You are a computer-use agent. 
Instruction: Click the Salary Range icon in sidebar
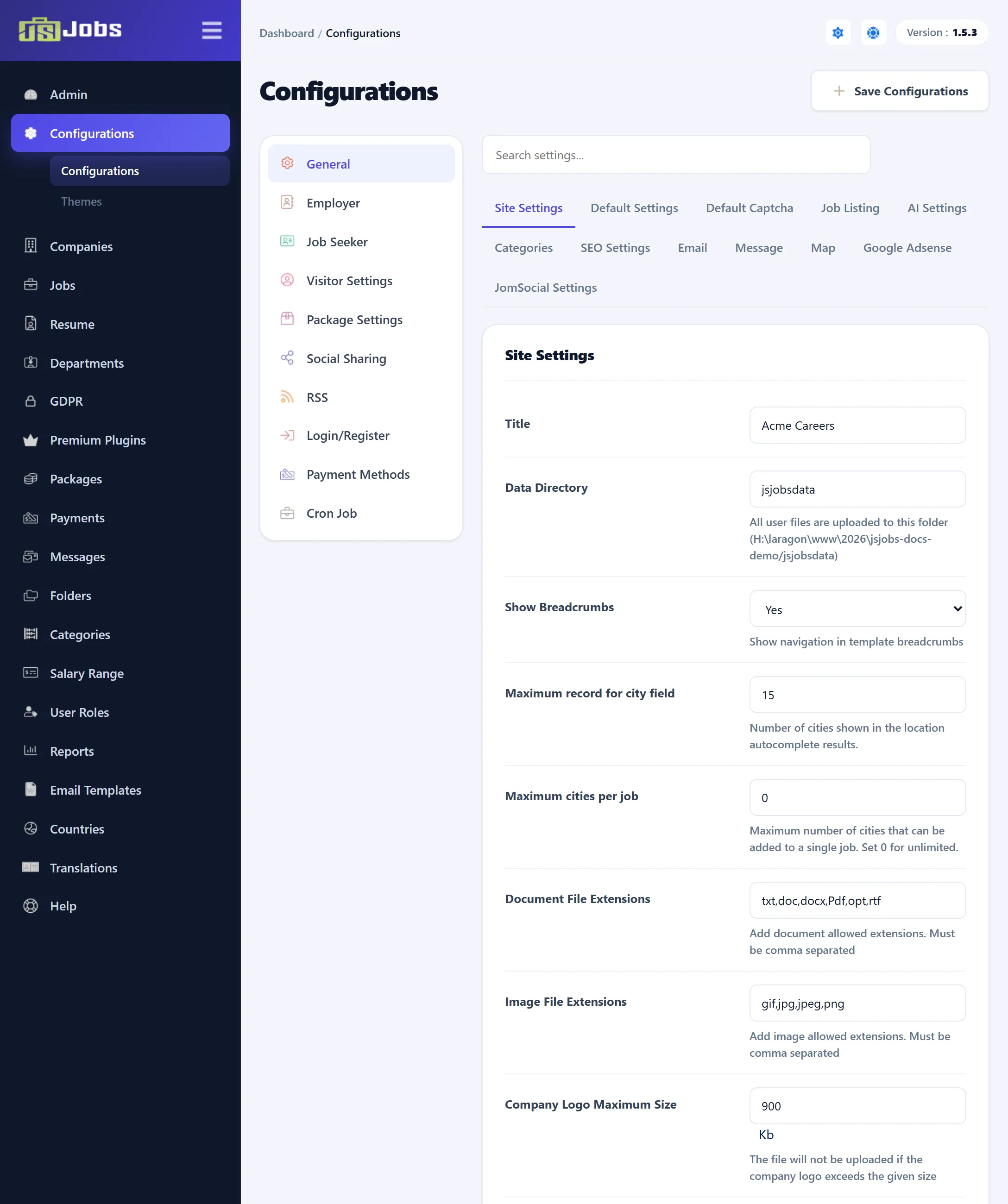pyautogui.click(x=31, y=672)
